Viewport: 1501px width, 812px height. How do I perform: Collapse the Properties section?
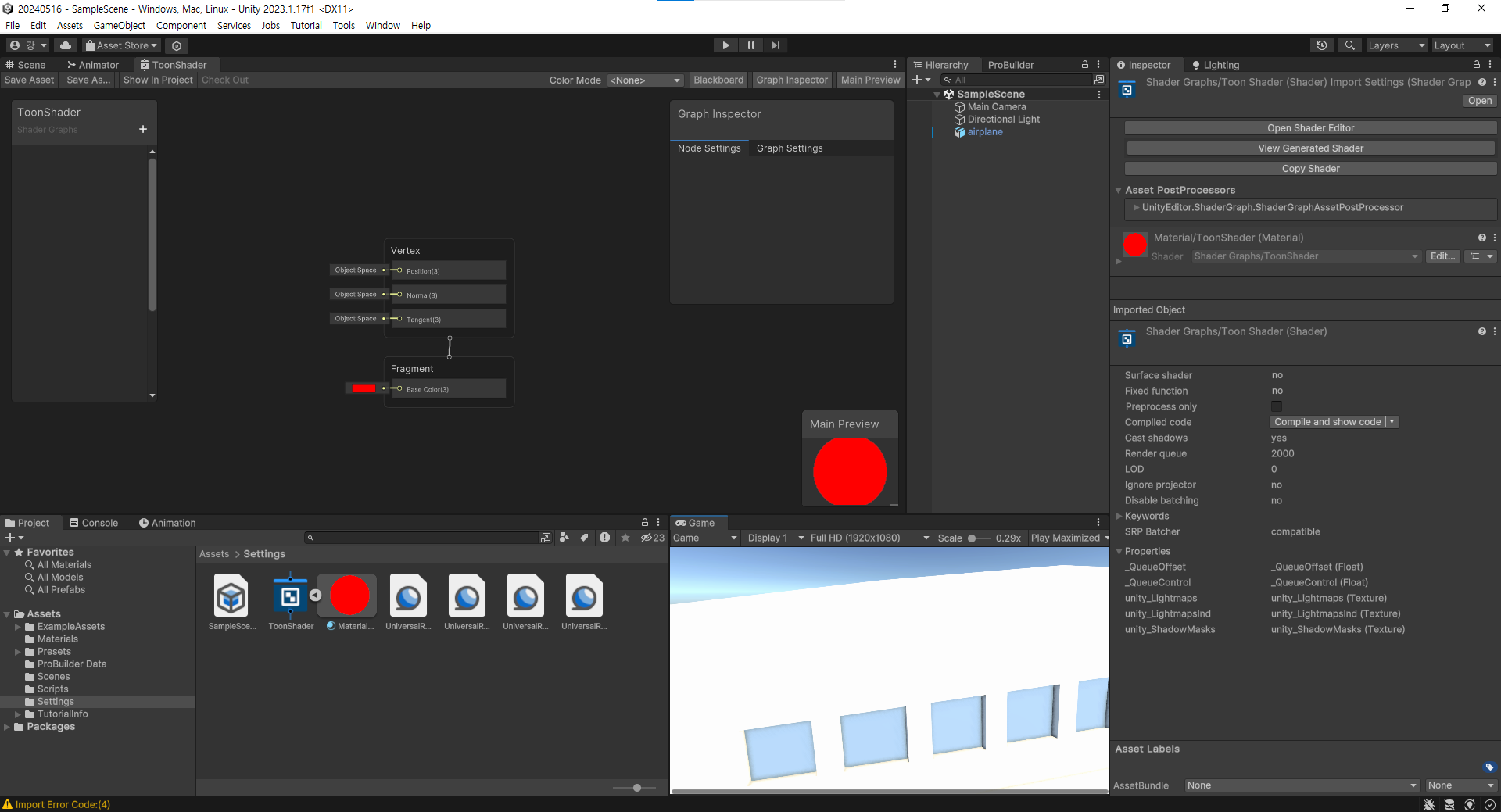click(1119, 552)
